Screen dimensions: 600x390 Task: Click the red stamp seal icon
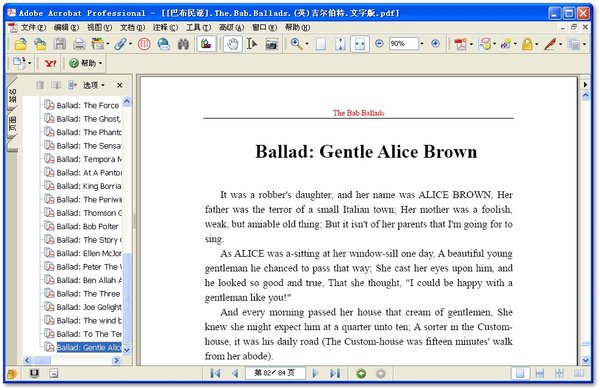(144, 44)
